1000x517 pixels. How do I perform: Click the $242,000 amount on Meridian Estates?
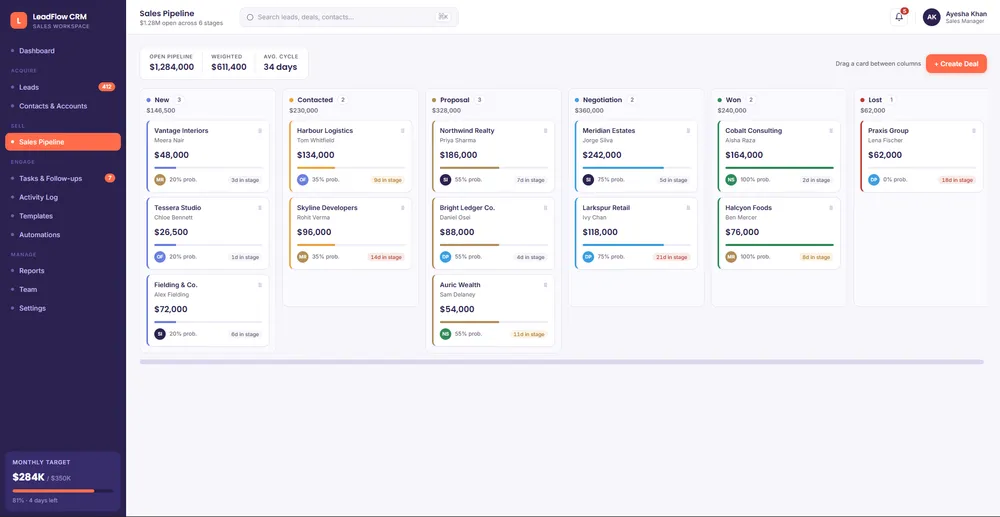point(600,155)
